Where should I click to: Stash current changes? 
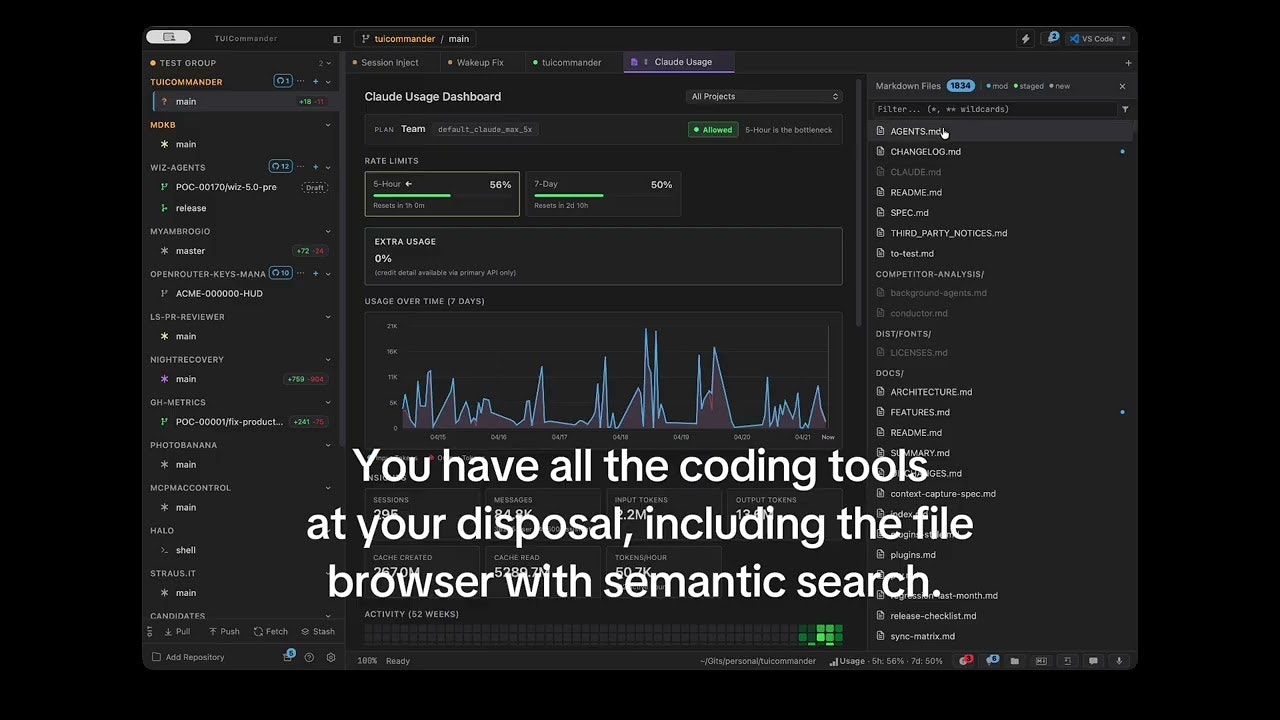pos(318,632)
